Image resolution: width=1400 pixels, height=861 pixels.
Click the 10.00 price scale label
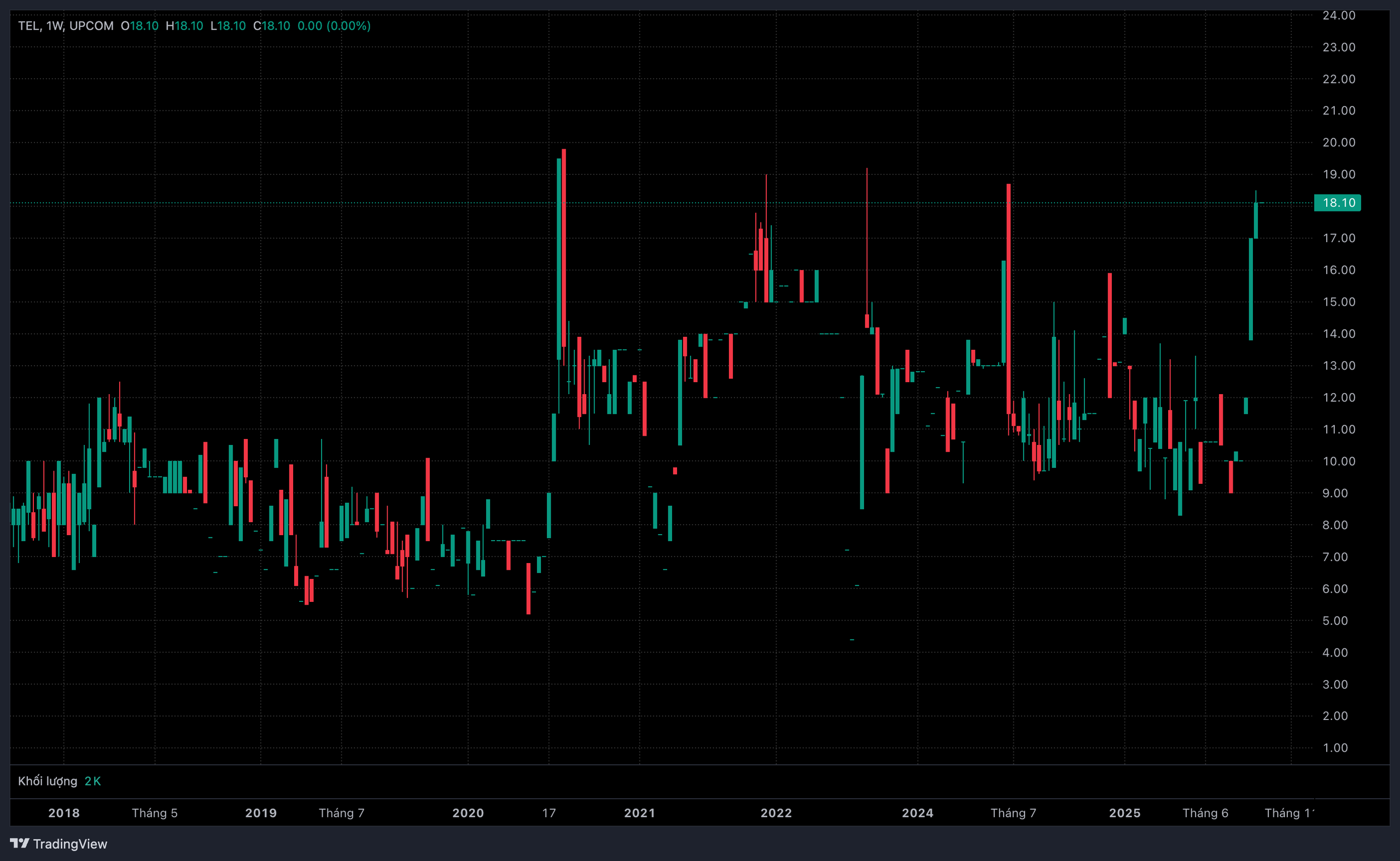1339,461
